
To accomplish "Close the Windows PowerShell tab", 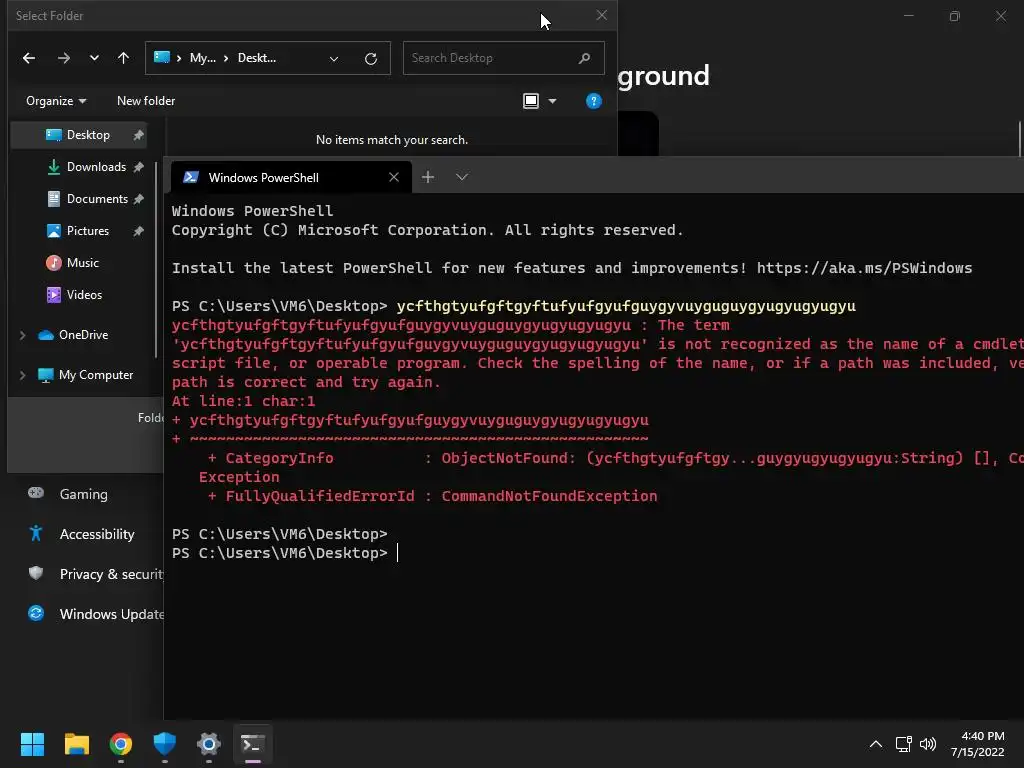I will [x=394, y=178].
